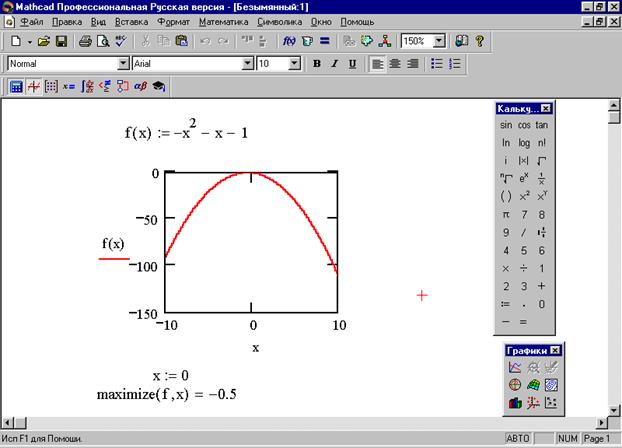This screenshot has height=448, width=622.
Task: Insert unit with the measuring cup icon
Action: (307, 41)
